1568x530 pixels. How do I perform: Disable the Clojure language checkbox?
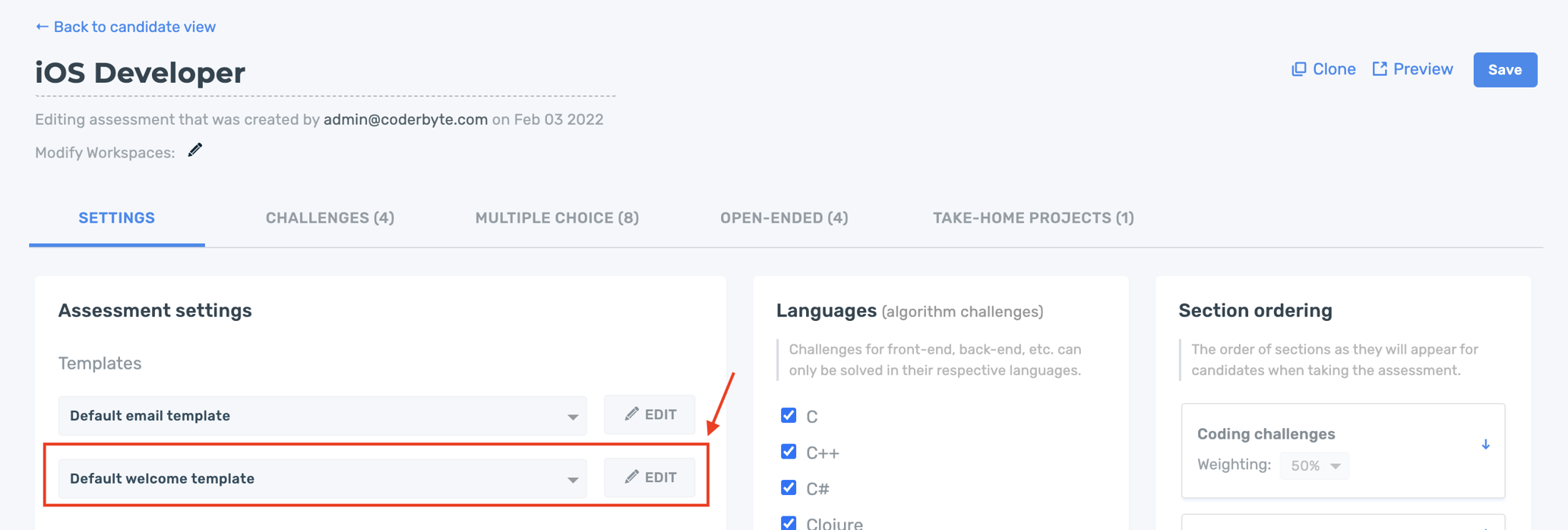click(789, 522)
